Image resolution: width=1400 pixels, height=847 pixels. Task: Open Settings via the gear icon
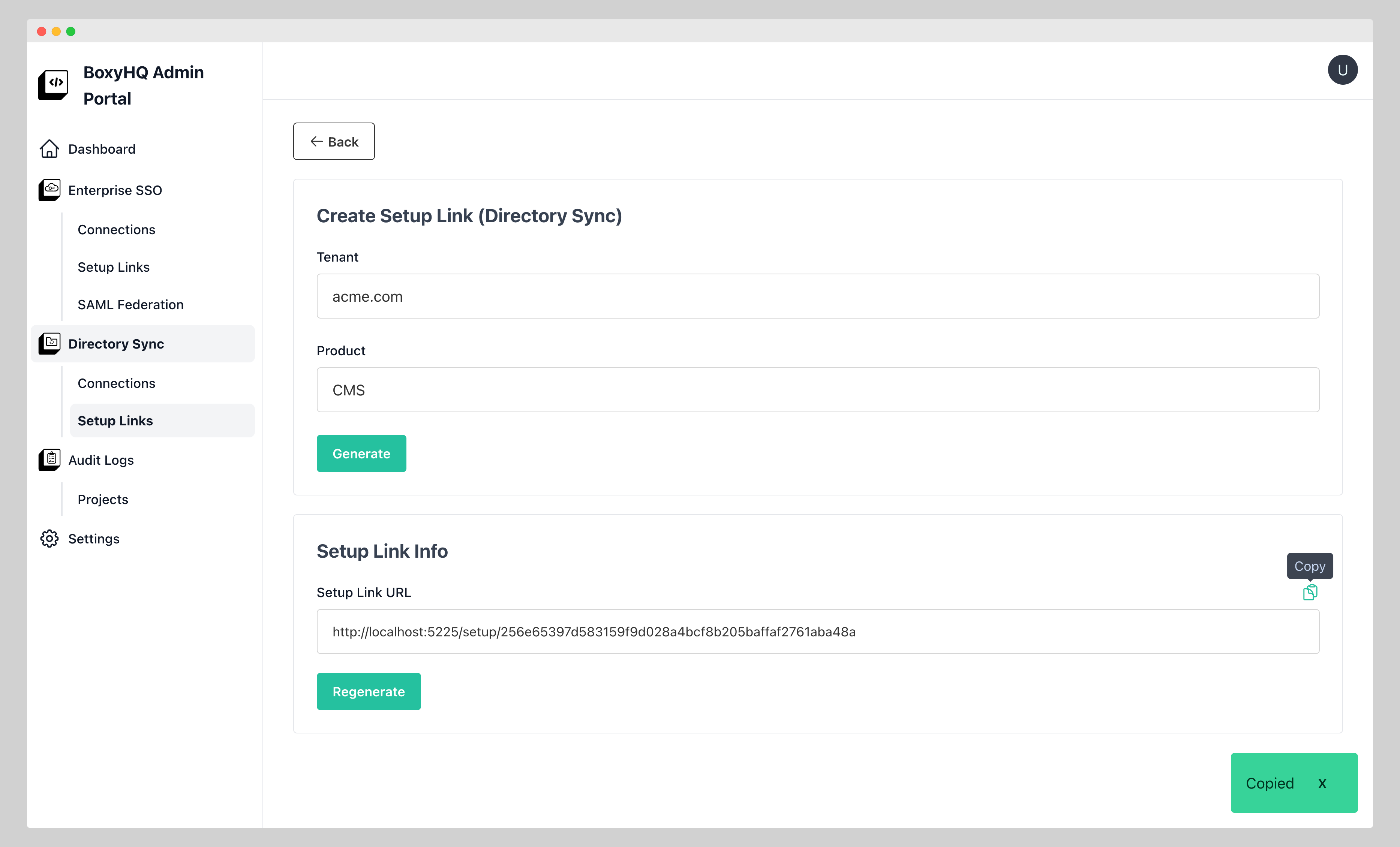pyautogui.click(x=49, y=539)
